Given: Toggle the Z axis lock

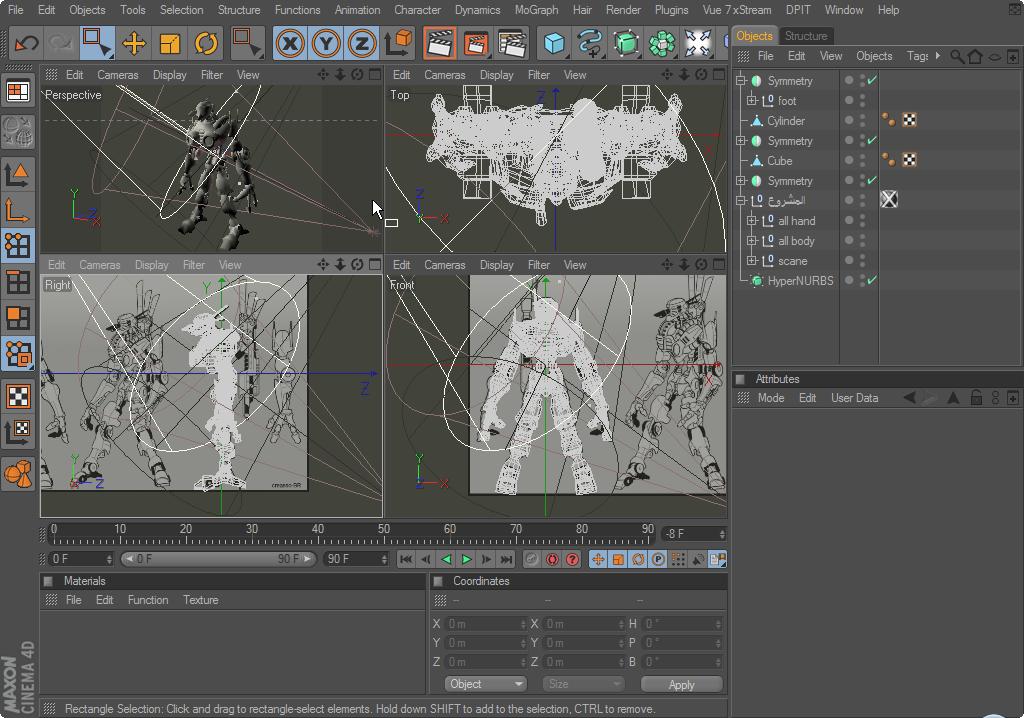Looking at the screenshot, I should click(362, 43).
